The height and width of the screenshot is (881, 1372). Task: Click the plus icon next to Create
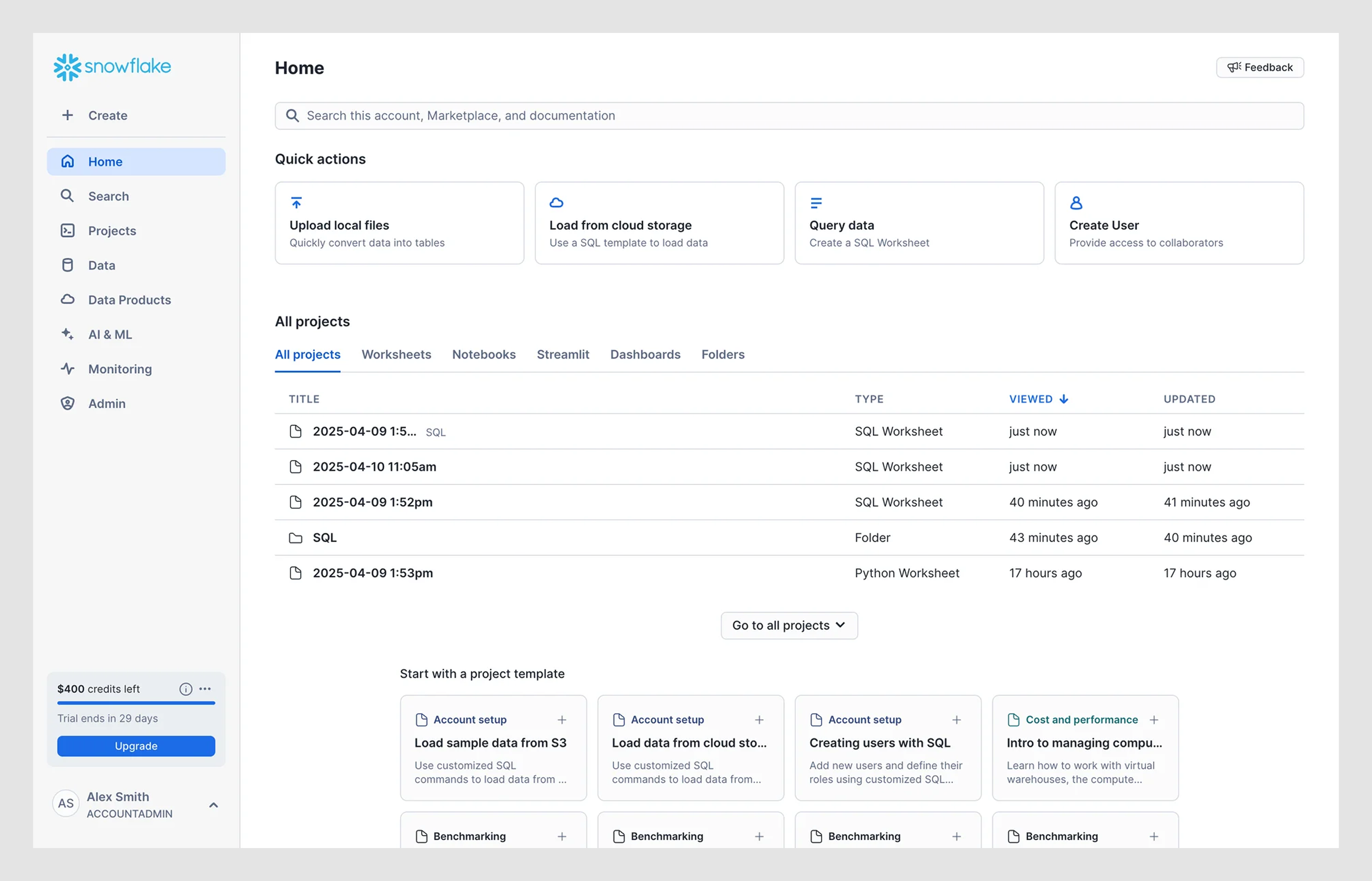[68, 115]
